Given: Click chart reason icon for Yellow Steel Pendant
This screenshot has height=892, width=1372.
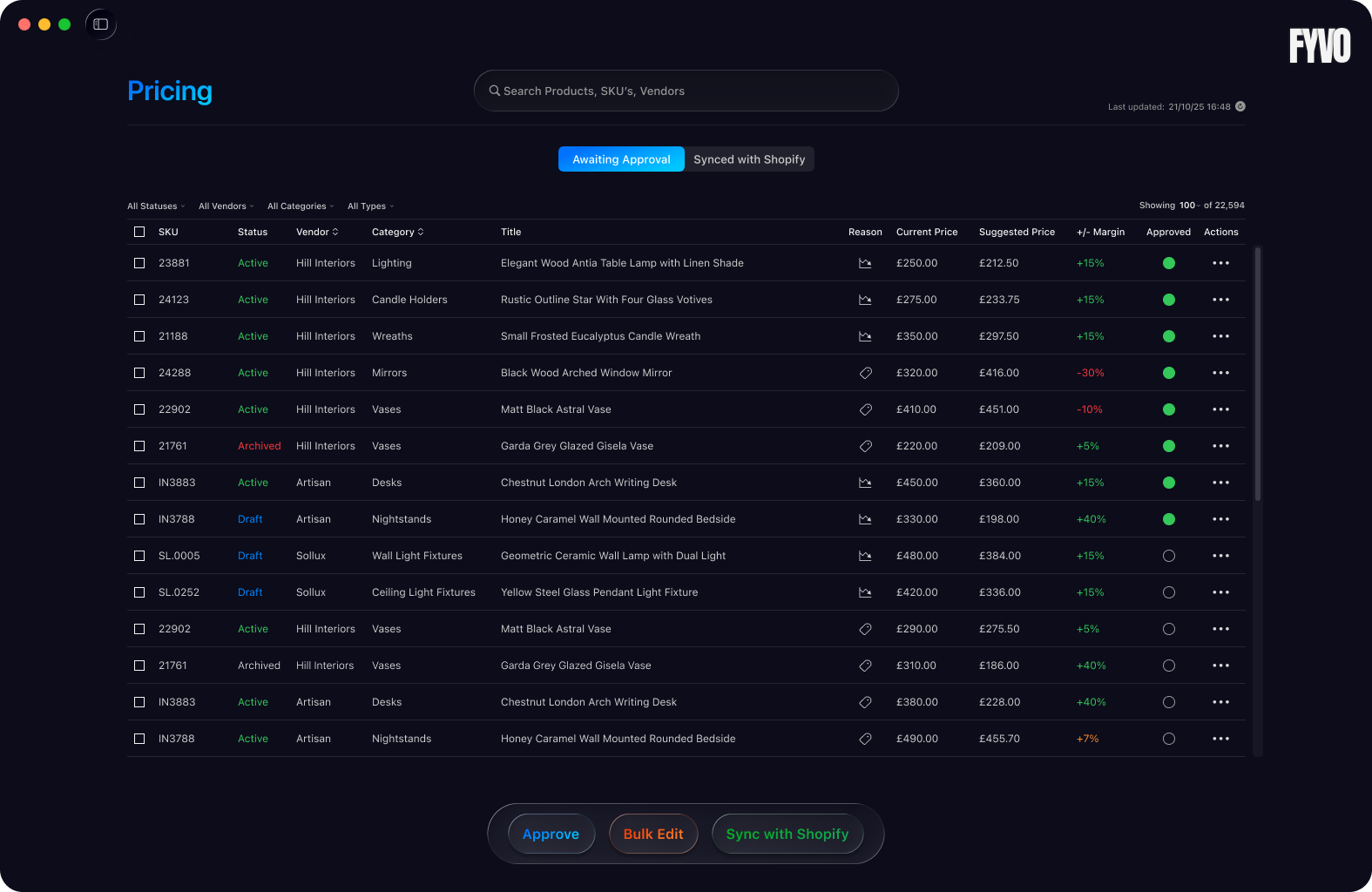Looking at the screenshot, I should (865, 592).
